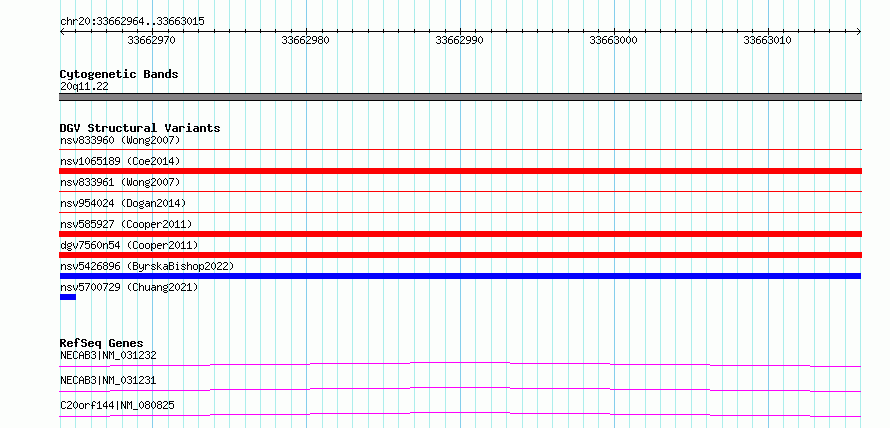Click the chr20:33662964..33663015 region label
The width and height of the screenshot is (890, 428).
point(132,22)
